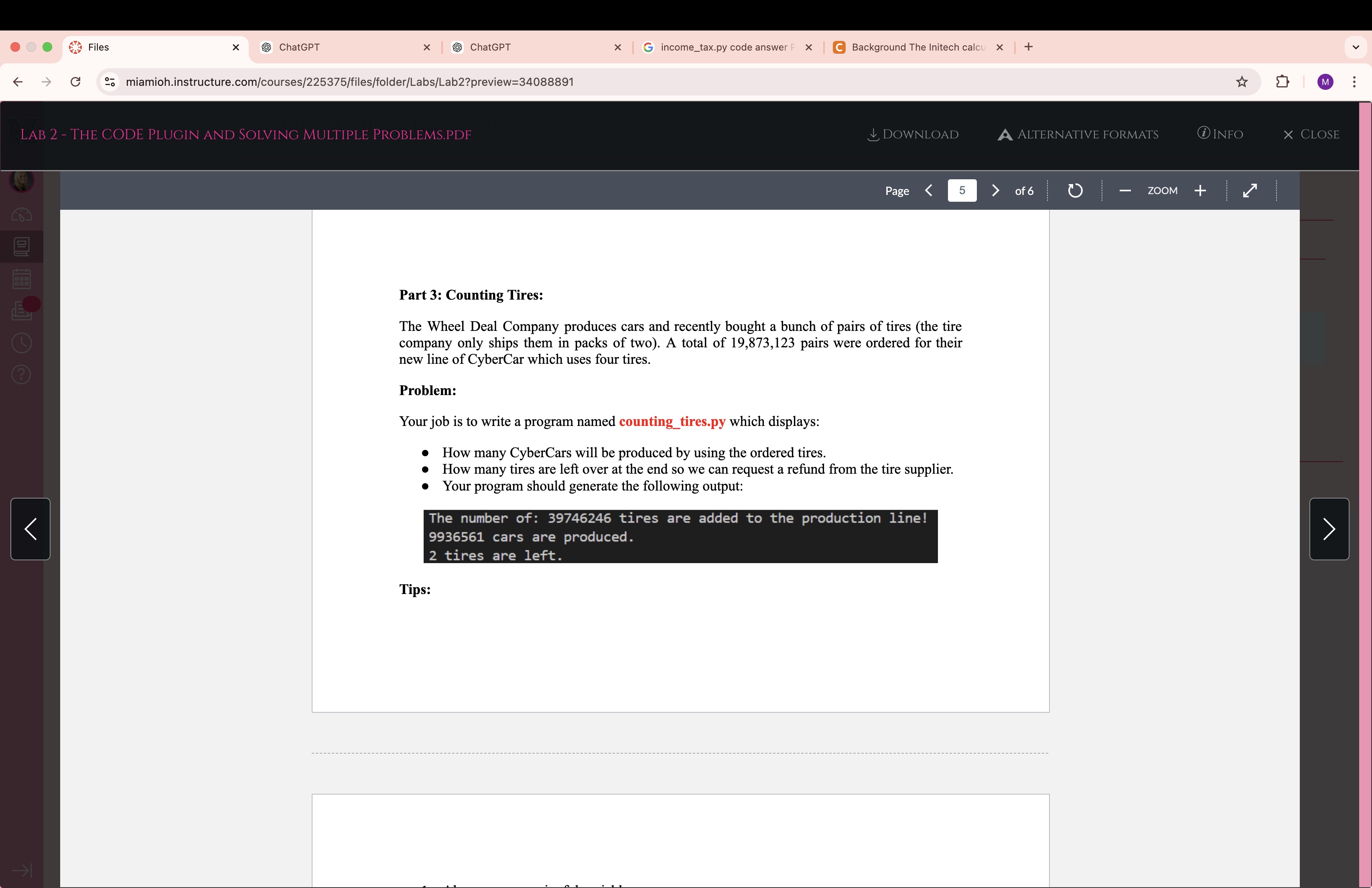Expand the Chrome tab search dropdown
1372x888 pixels.
coord(1356,47)
